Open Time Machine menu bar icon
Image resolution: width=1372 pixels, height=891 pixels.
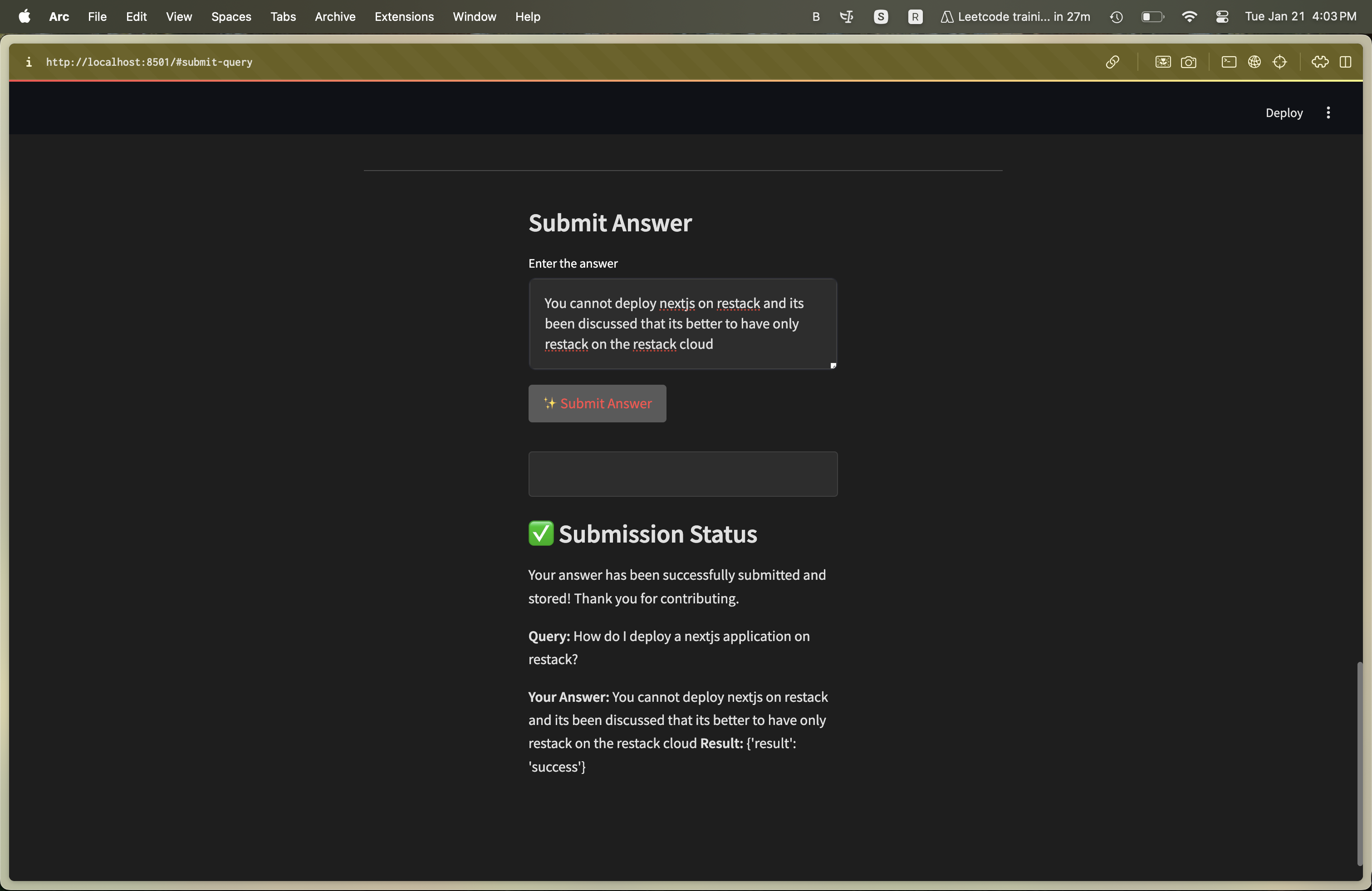(x=1116, y=17)
